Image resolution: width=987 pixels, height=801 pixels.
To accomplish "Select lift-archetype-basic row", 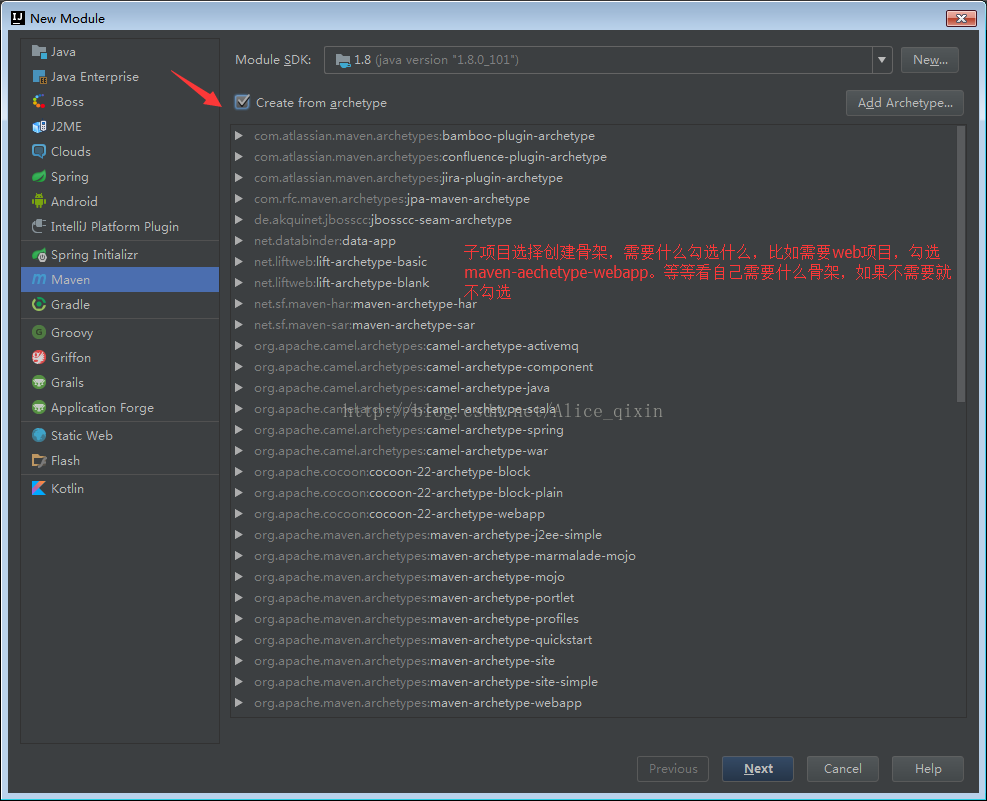I will [x=593, y=262].
